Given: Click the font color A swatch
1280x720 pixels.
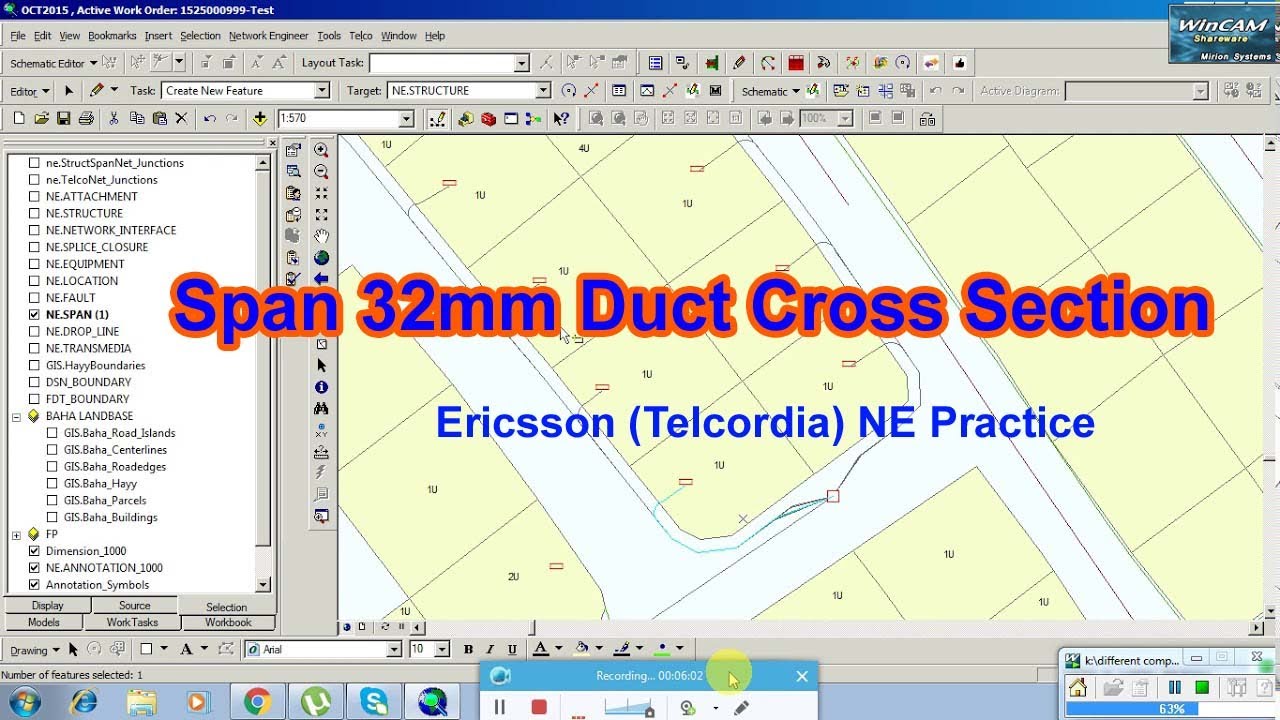Looking at the screenshot, I should point(541,649).
